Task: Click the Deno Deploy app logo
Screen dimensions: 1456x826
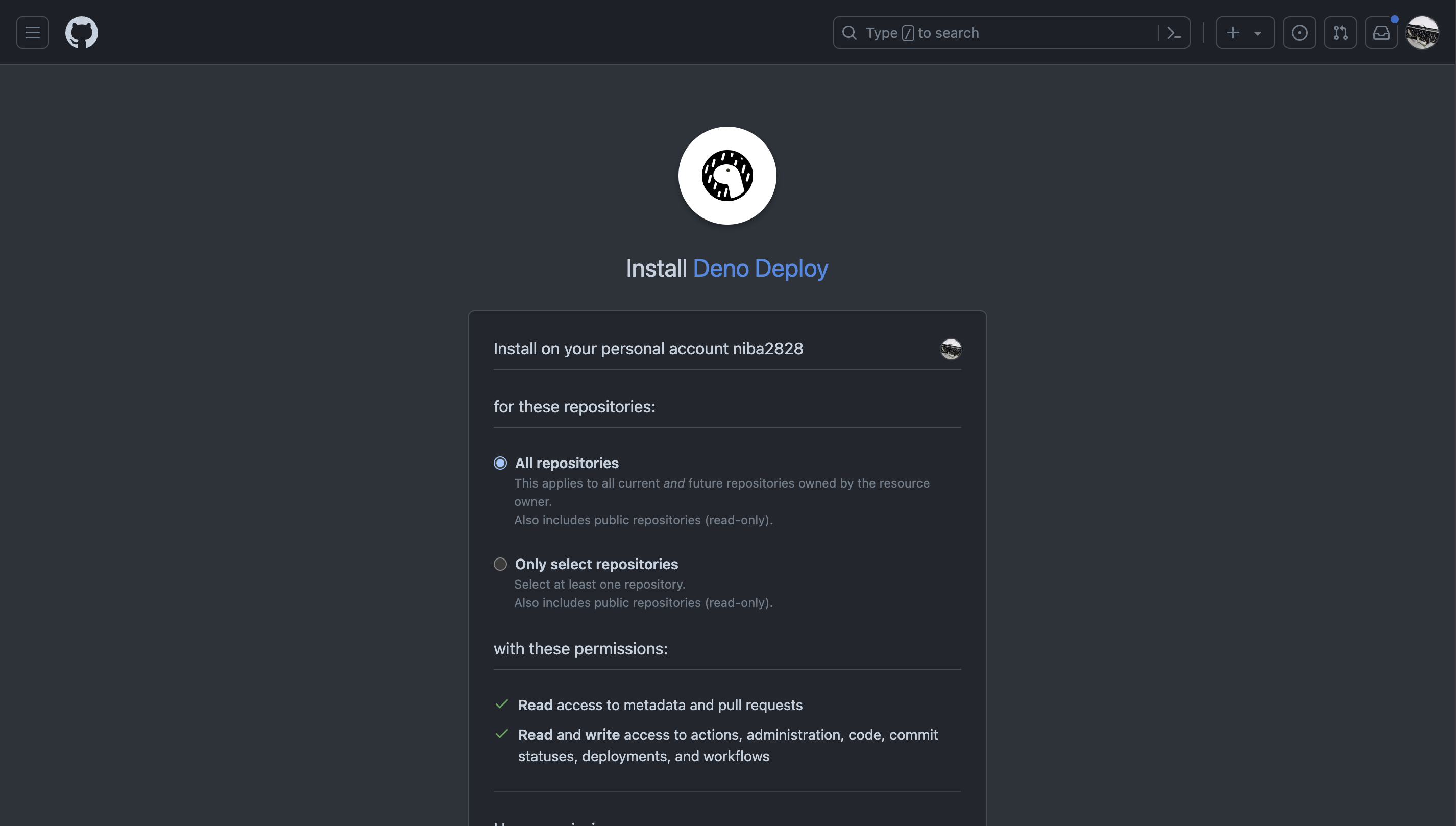Action: tap(727, 175)
